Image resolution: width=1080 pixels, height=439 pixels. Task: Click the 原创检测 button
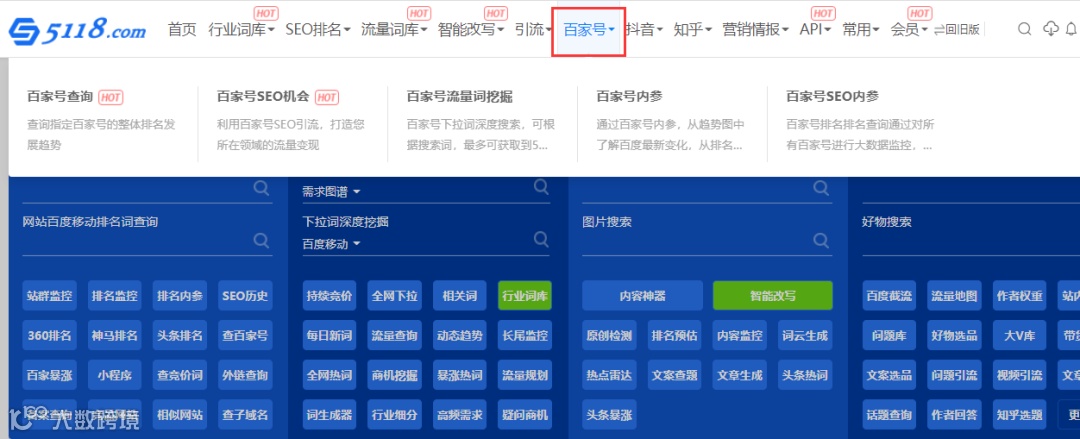609,336
